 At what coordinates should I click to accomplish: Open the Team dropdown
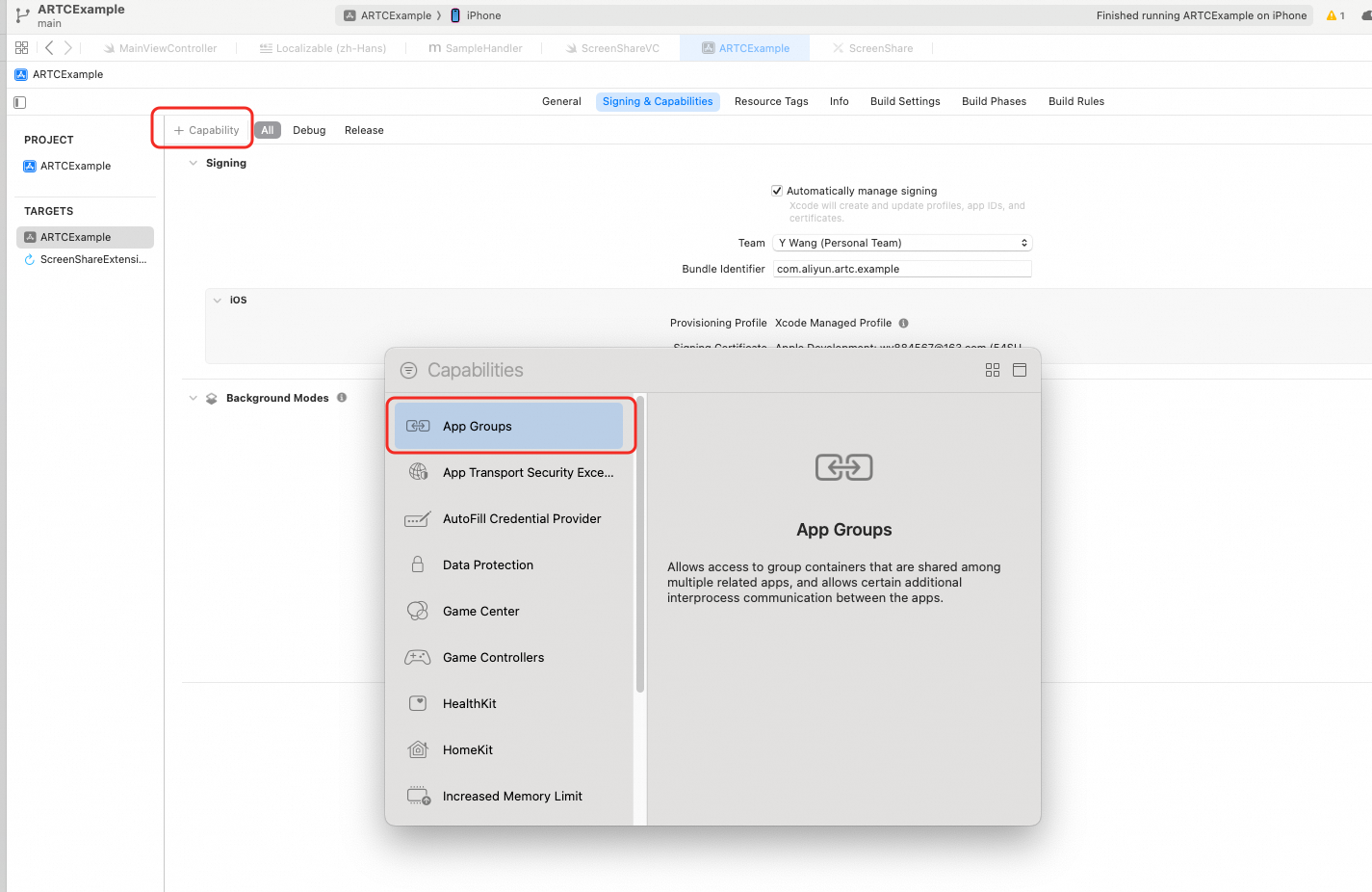tap(902, 243)
